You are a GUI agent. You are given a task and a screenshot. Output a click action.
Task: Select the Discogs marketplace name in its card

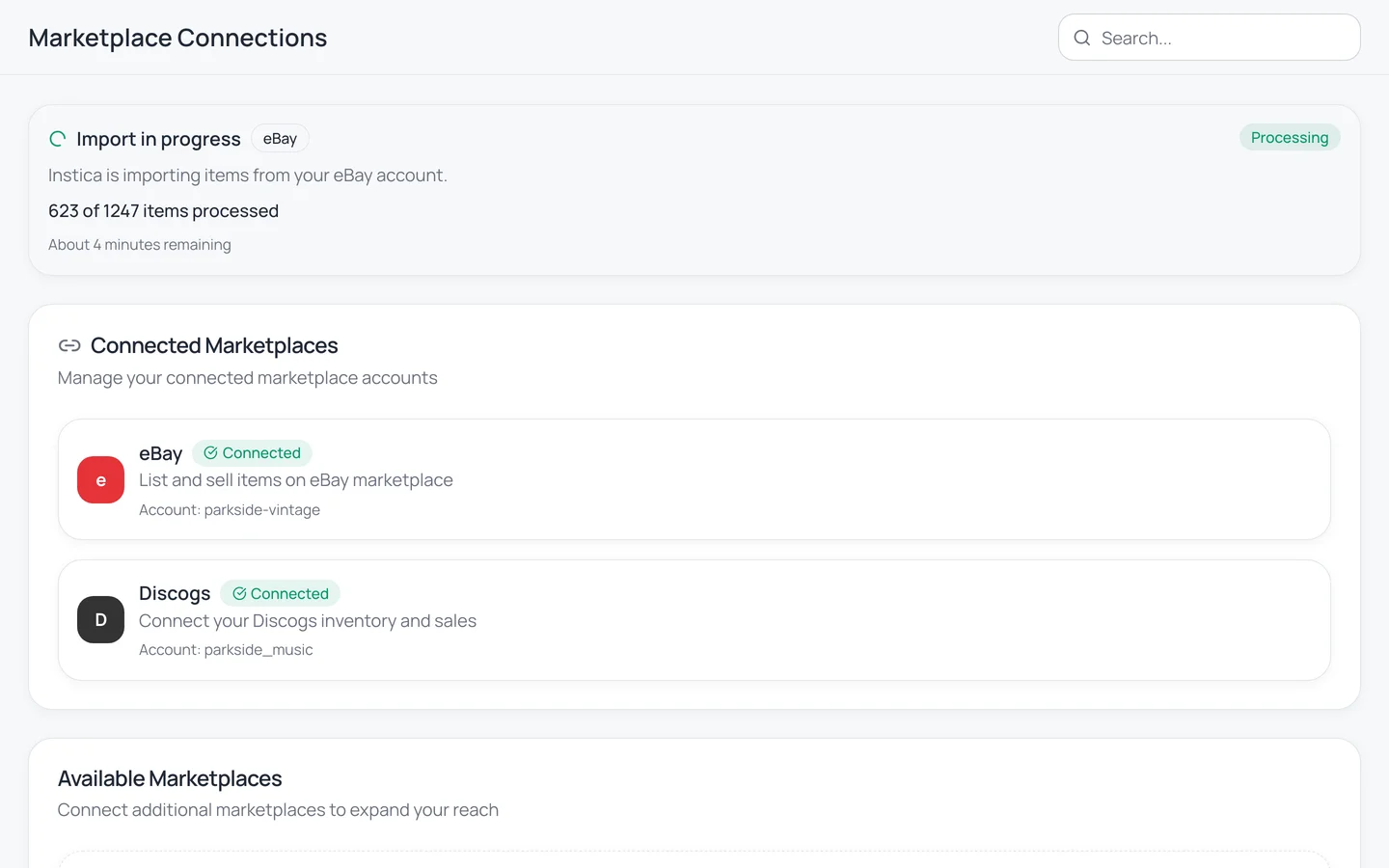pyautogui.click(x=175, y=593)
